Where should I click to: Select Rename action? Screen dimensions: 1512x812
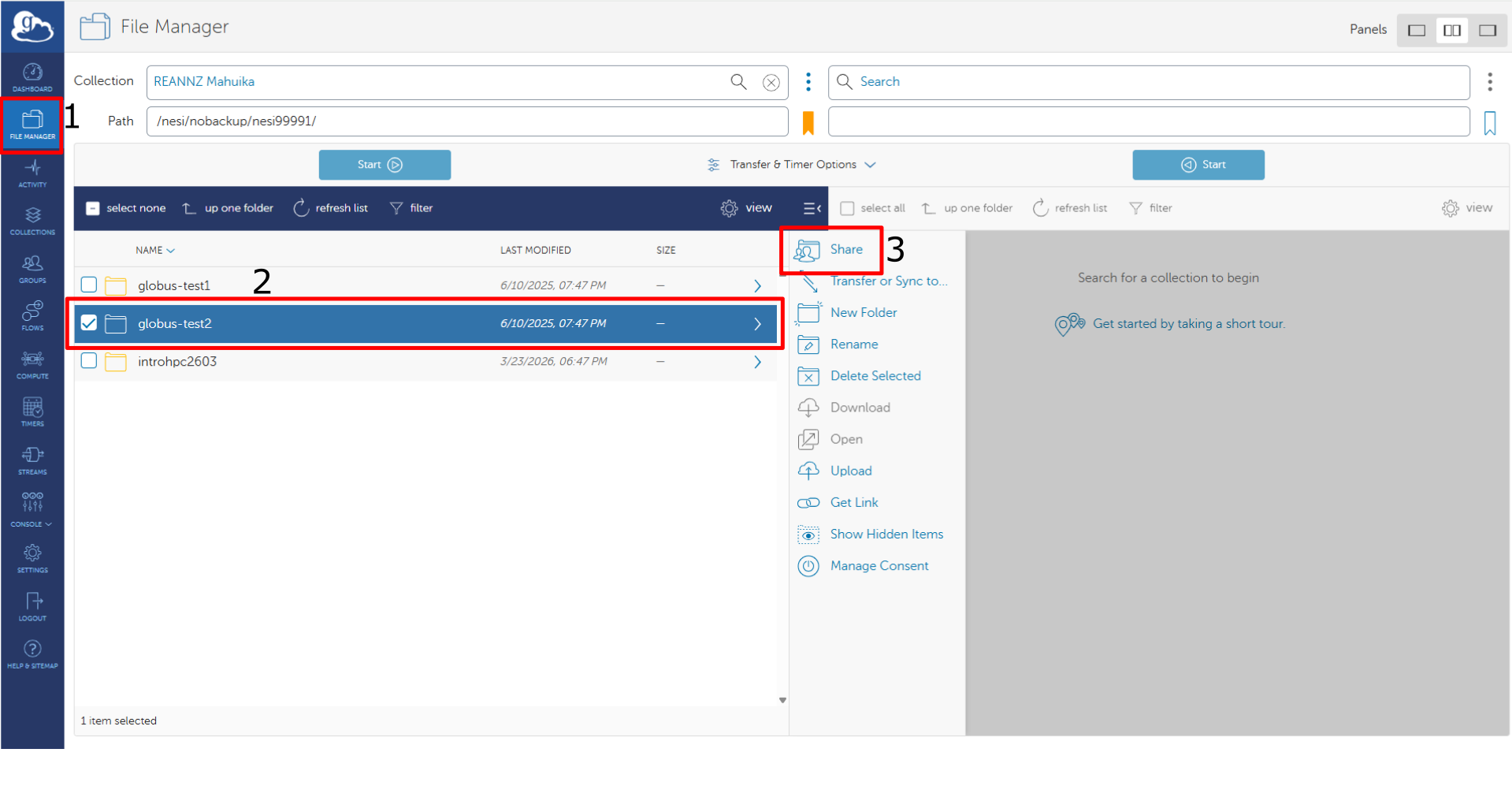[838, 345]
